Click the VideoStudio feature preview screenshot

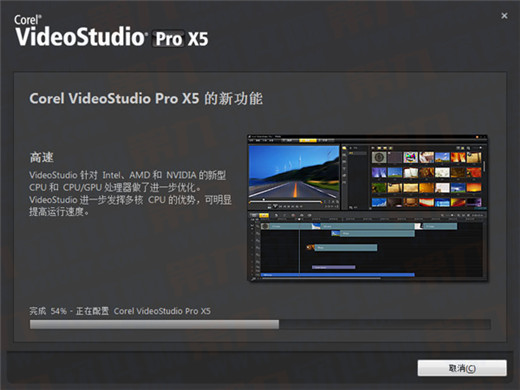tap(367, 208)
